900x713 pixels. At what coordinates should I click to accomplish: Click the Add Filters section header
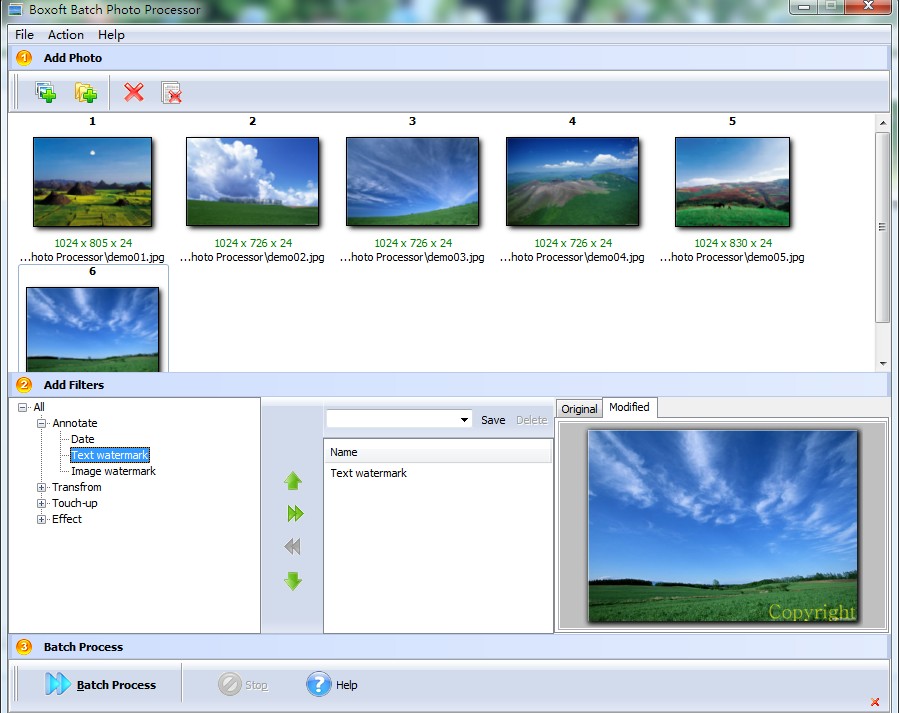(449, 385)
